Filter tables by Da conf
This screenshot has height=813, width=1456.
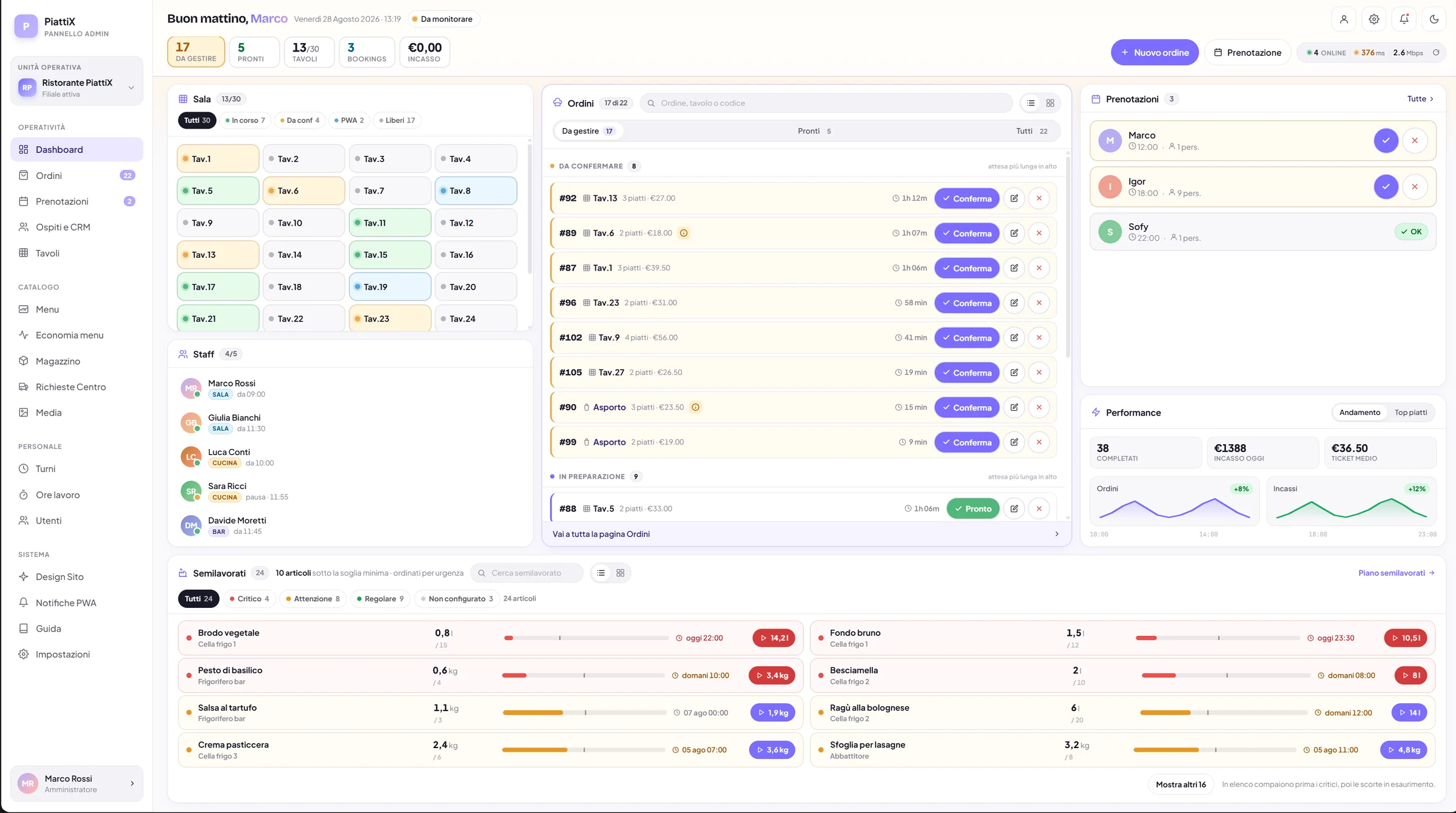coord(300,120)
